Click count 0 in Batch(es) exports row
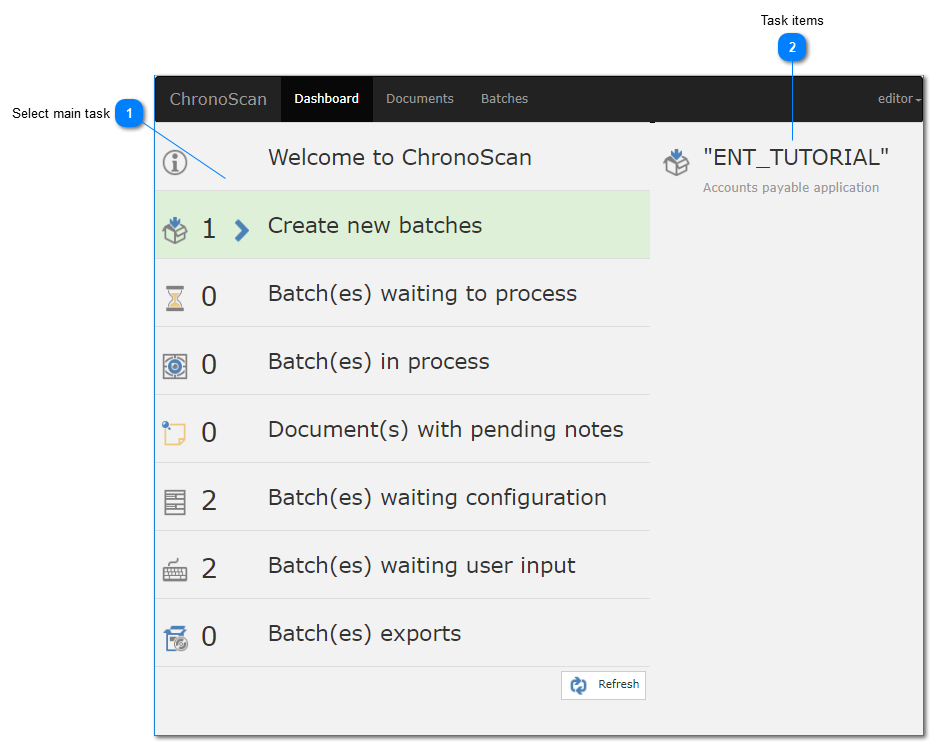This screenshot has width=933, height=745. 209,636
